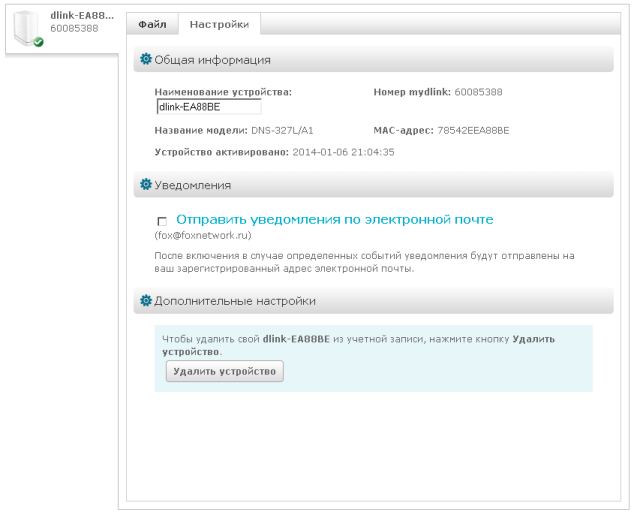Open the Отправить уведомления по электронной почте link
Image resolution: width=634 pixels, height=512 pixels.
click(334, 220)
